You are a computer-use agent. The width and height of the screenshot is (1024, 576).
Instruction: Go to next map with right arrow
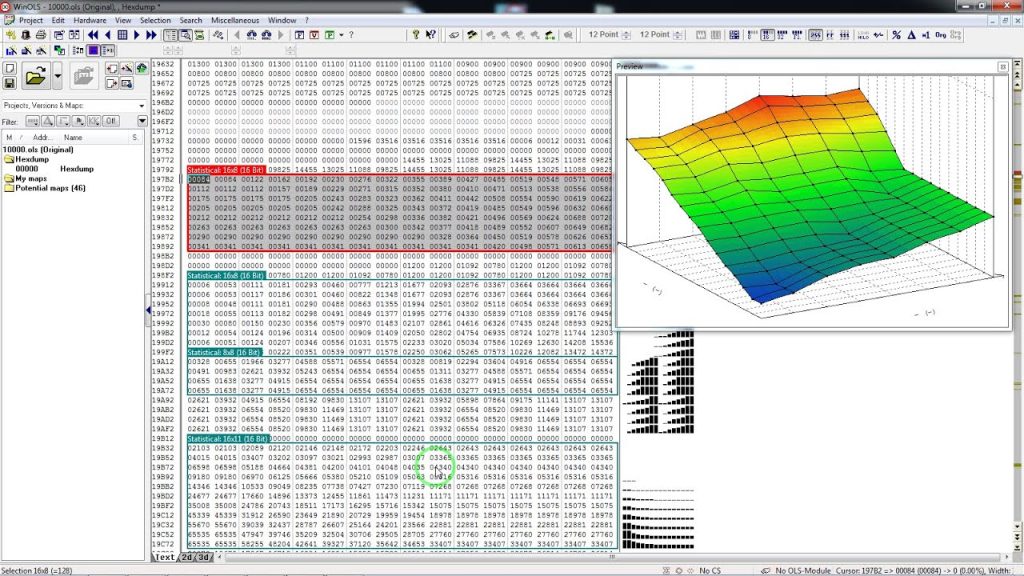(138, 35)
